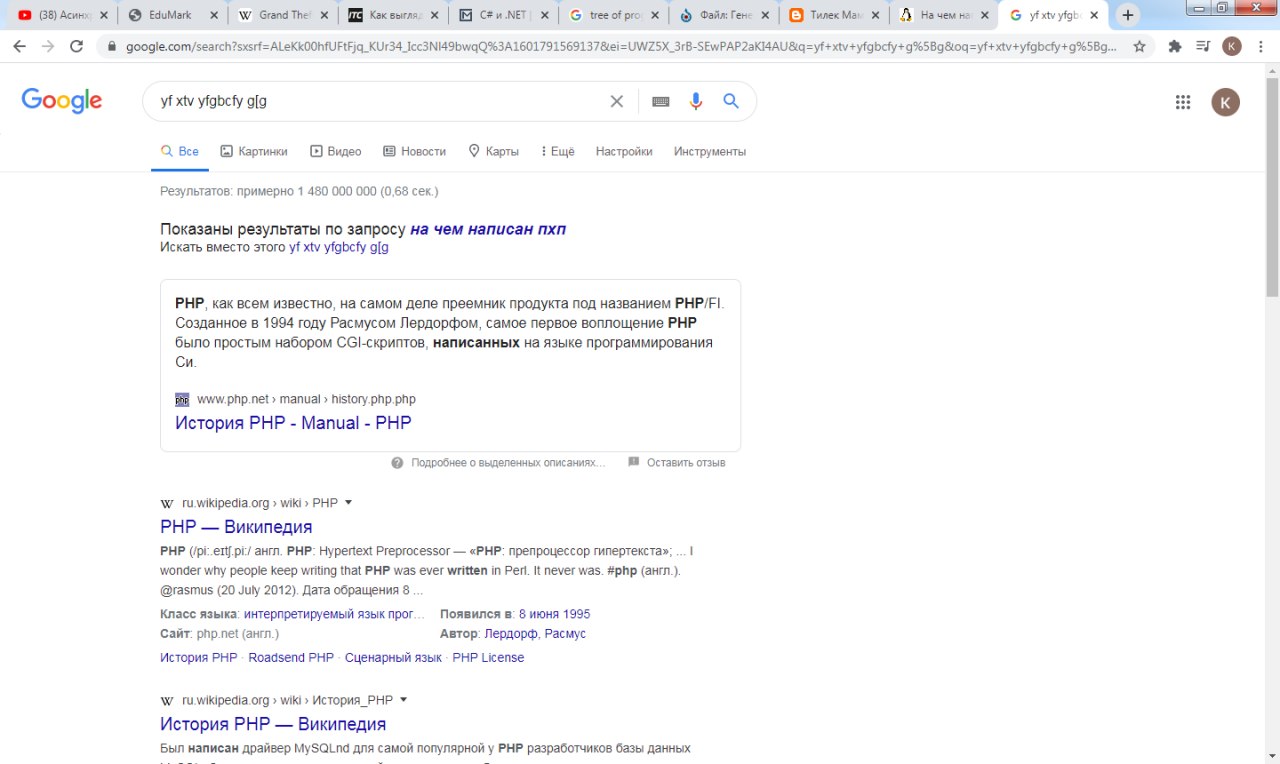Open the Google account avatar on the page

[x=1226, y=101]
